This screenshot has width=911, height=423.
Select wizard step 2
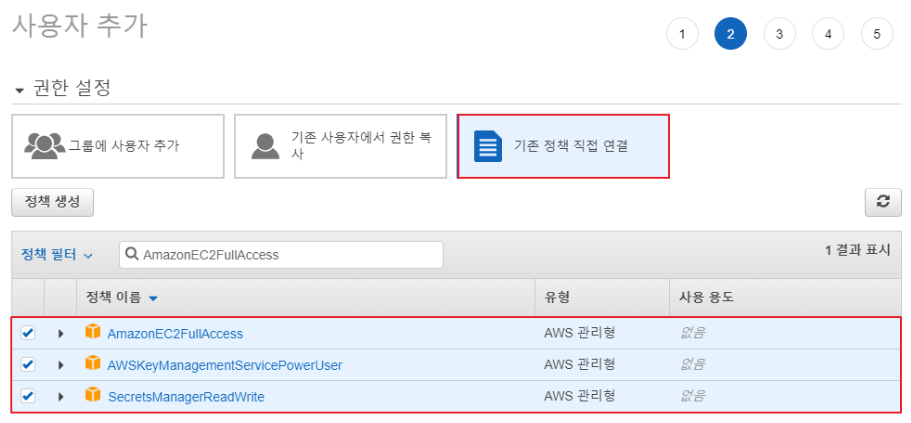[x=730, y=34]
